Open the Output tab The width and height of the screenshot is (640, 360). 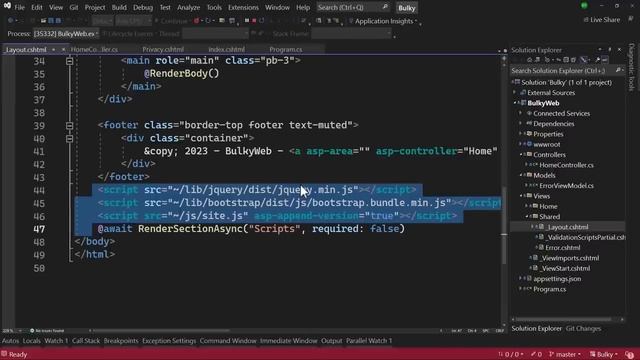[x=331, y=340]
